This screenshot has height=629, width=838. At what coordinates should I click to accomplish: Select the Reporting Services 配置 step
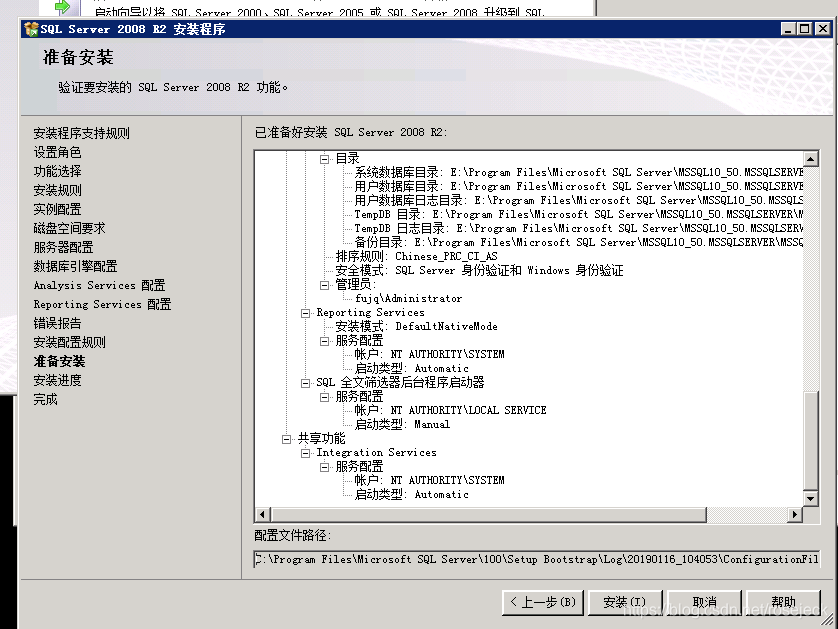pyautogui.click(x=103, y=304)
